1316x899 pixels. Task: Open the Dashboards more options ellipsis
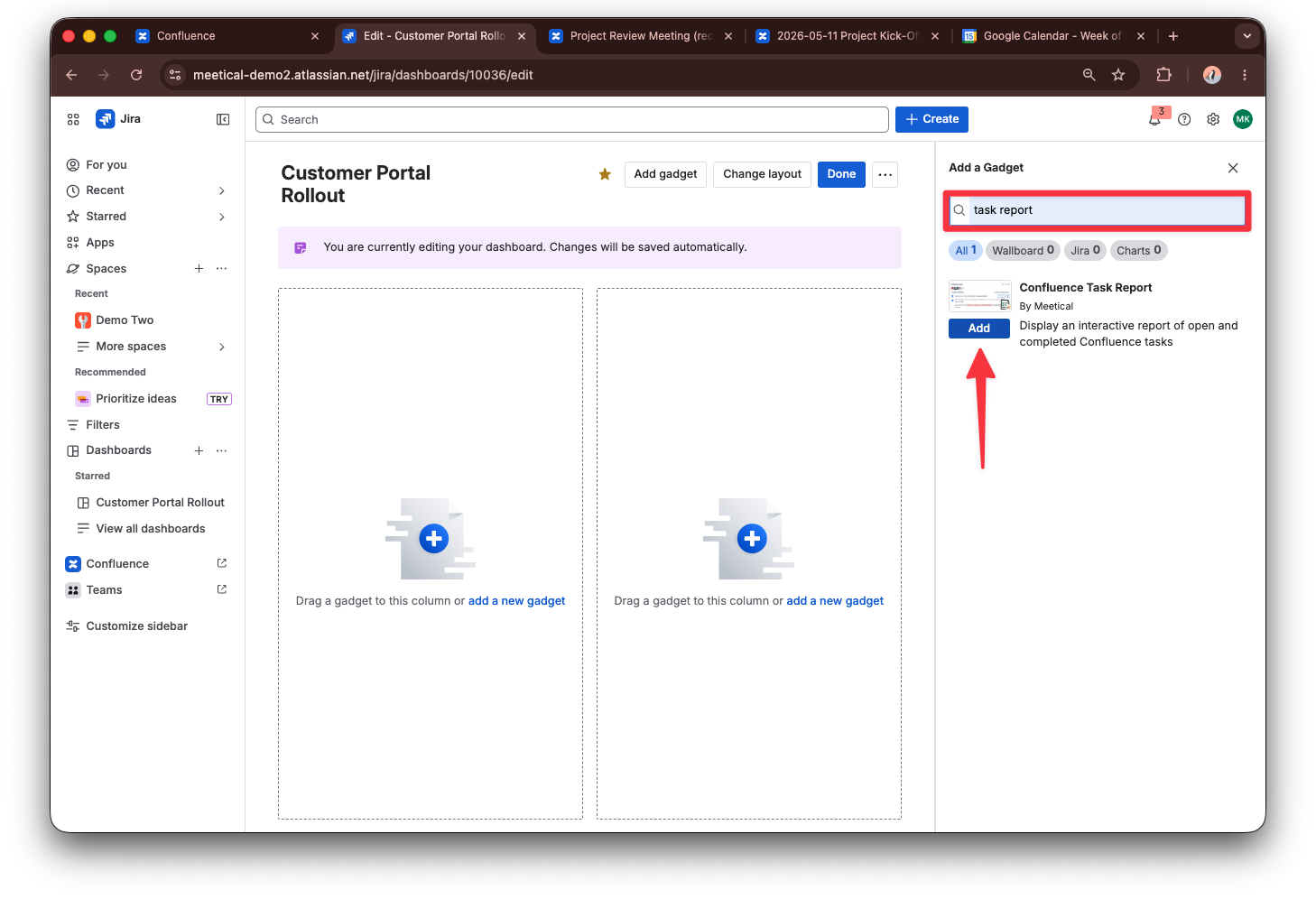[x=222, y=450]
